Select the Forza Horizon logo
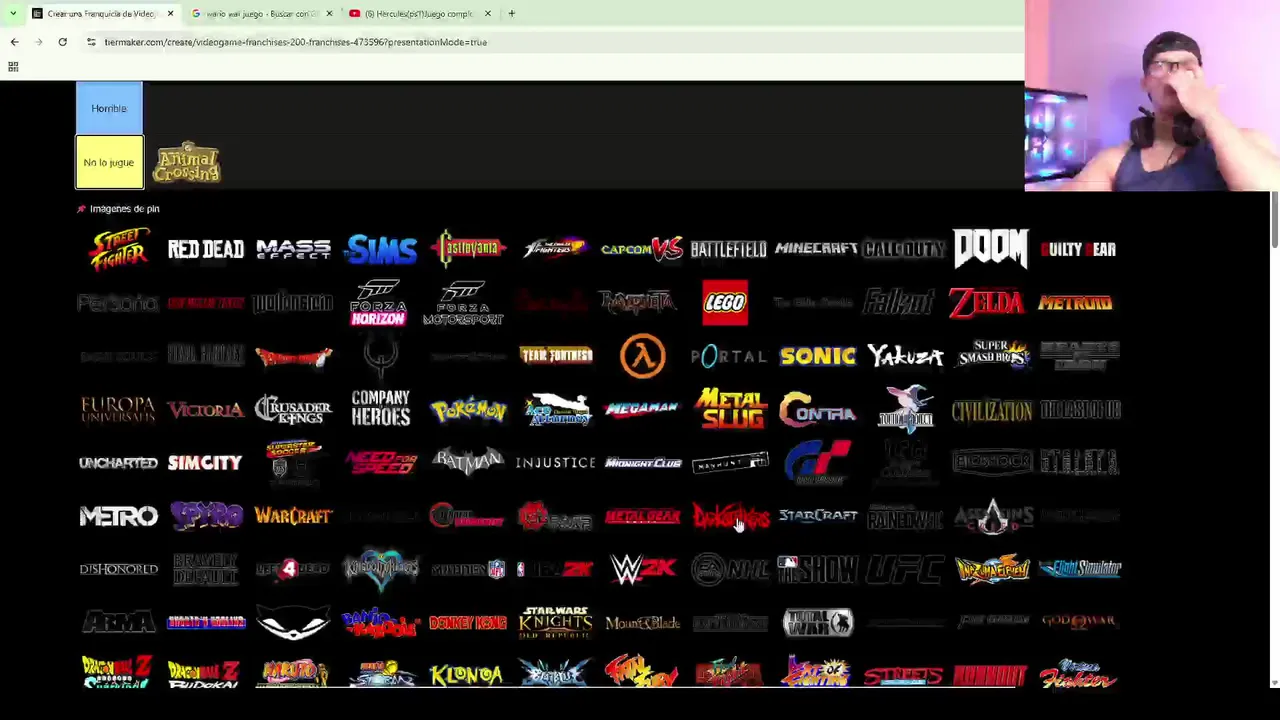 (x=378, y=303)
